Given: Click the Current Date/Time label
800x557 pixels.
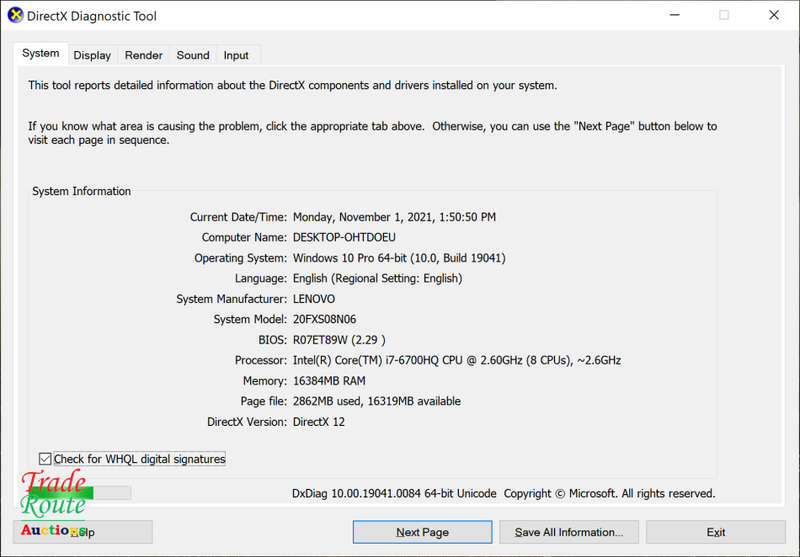Looking at the screenshot, I should point(238,217).
